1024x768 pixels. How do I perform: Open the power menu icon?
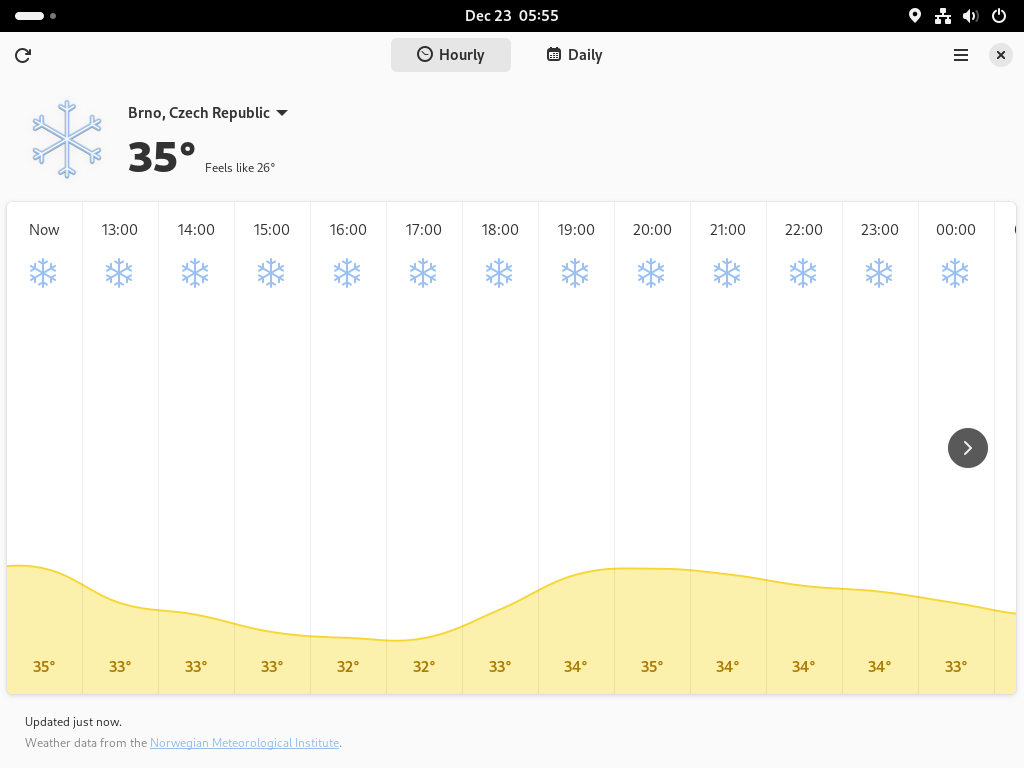point(999,16)
